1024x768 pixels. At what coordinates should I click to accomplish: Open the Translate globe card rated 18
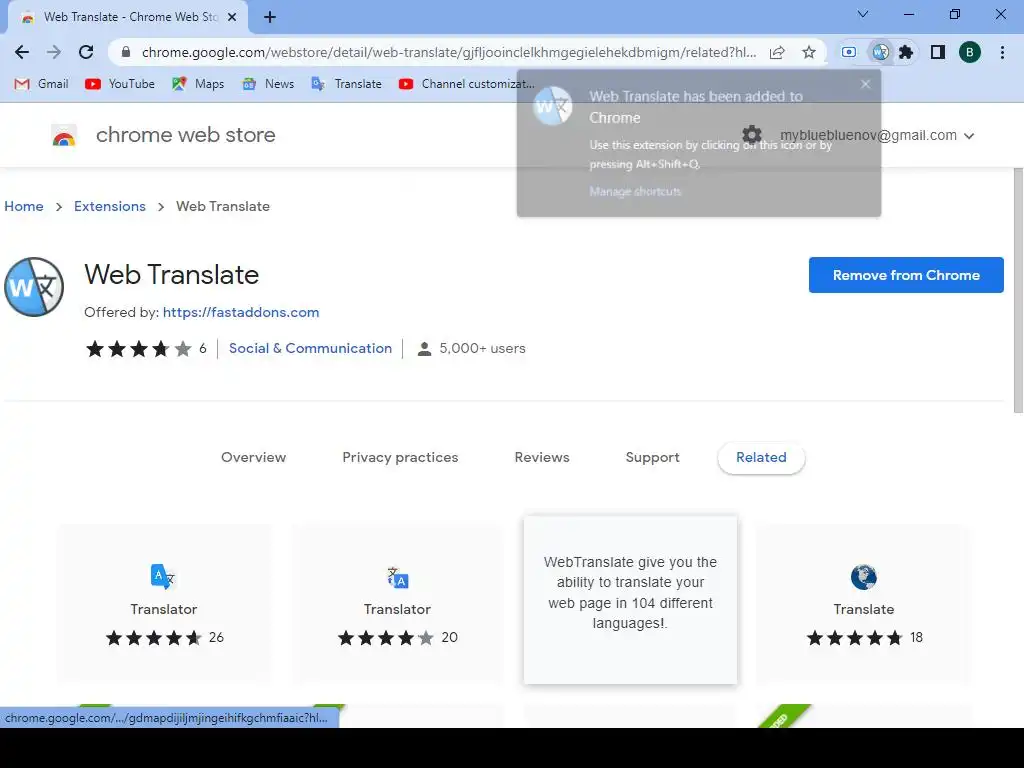click(x=863, y=603)
